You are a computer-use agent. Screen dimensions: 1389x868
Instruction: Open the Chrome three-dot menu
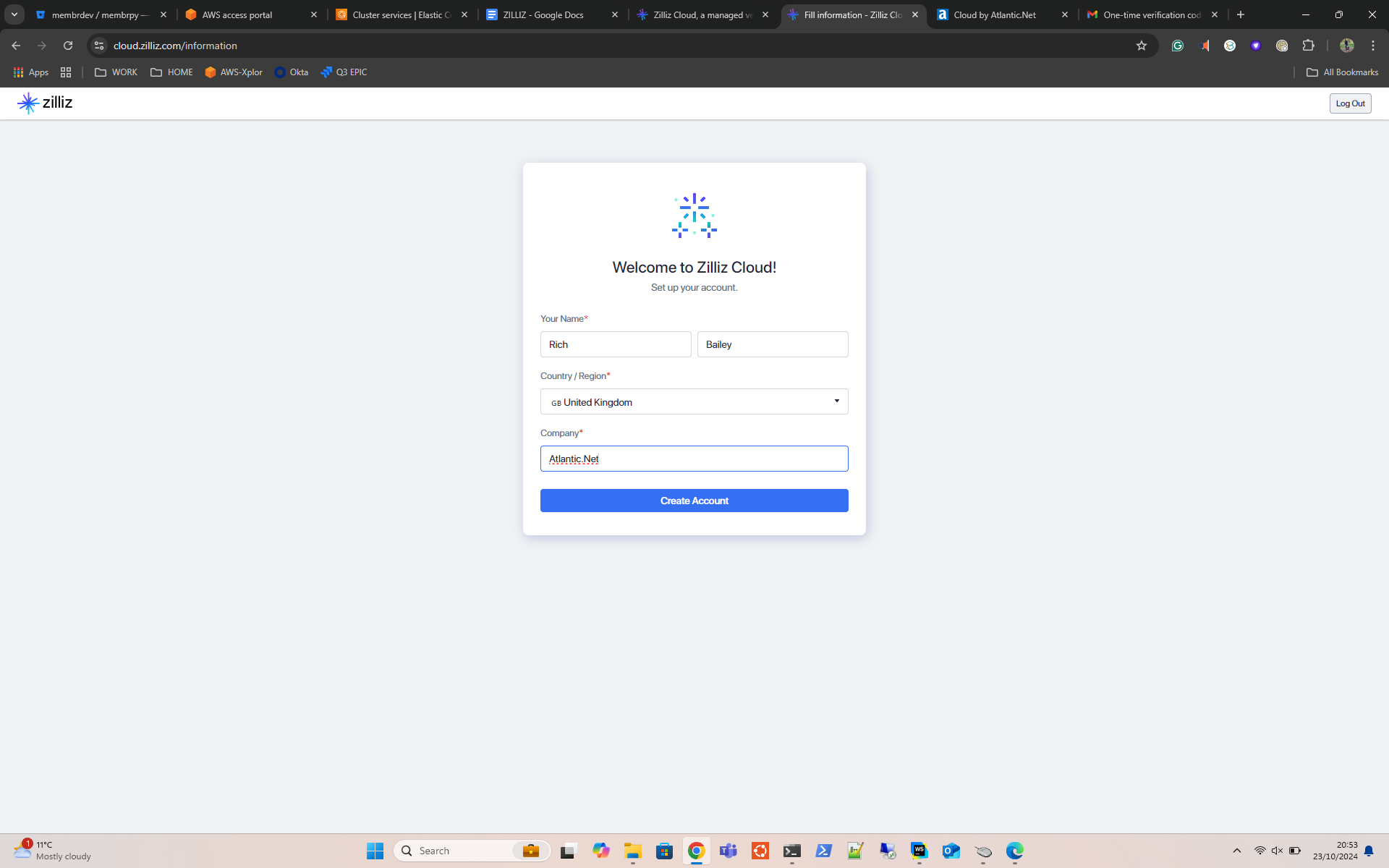1373,46
